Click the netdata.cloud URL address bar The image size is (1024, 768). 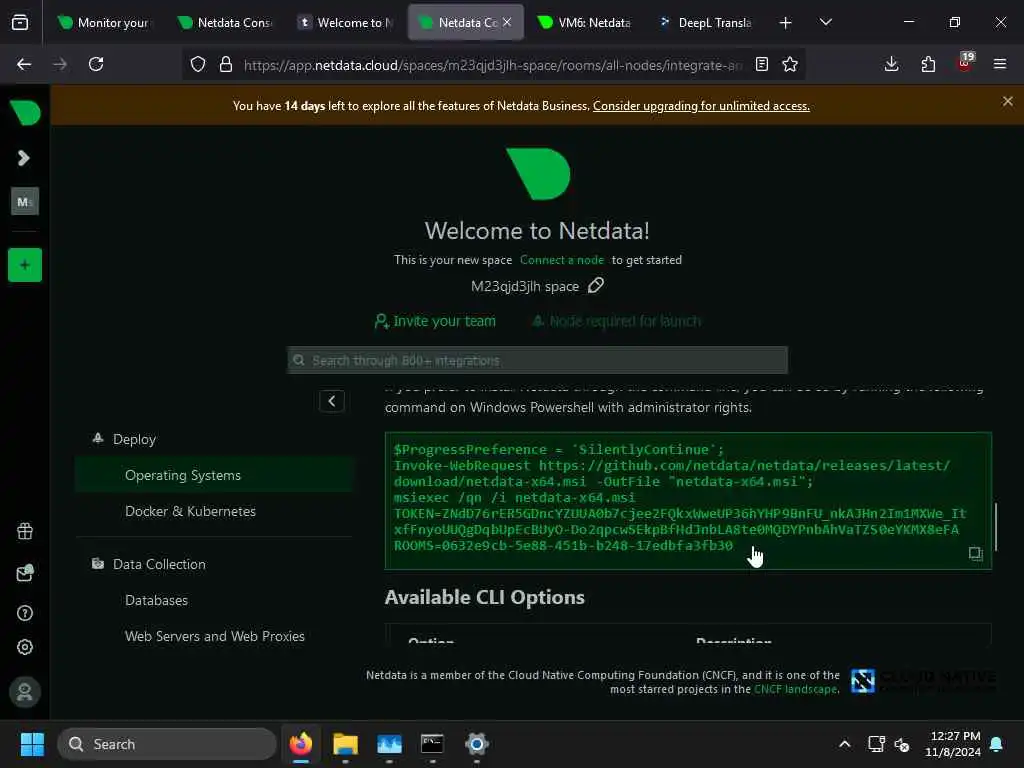tap(493, 65)
